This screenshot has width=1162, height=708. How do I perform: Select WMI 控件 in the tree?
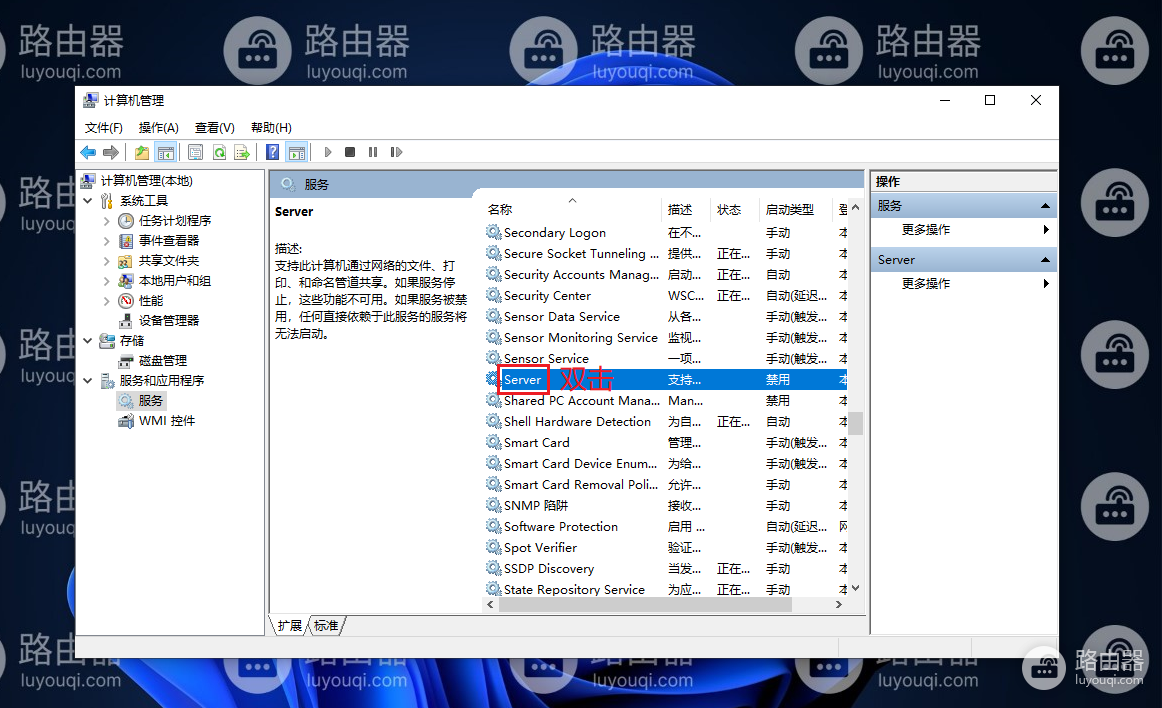167,421
